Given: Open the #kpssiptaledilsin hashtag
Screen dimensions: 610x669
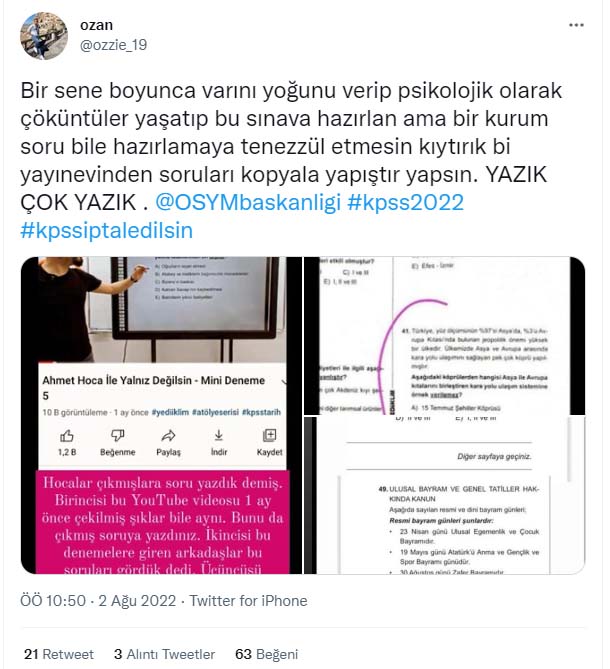Looking at the screenshot, I should click(x=107, y=230).
